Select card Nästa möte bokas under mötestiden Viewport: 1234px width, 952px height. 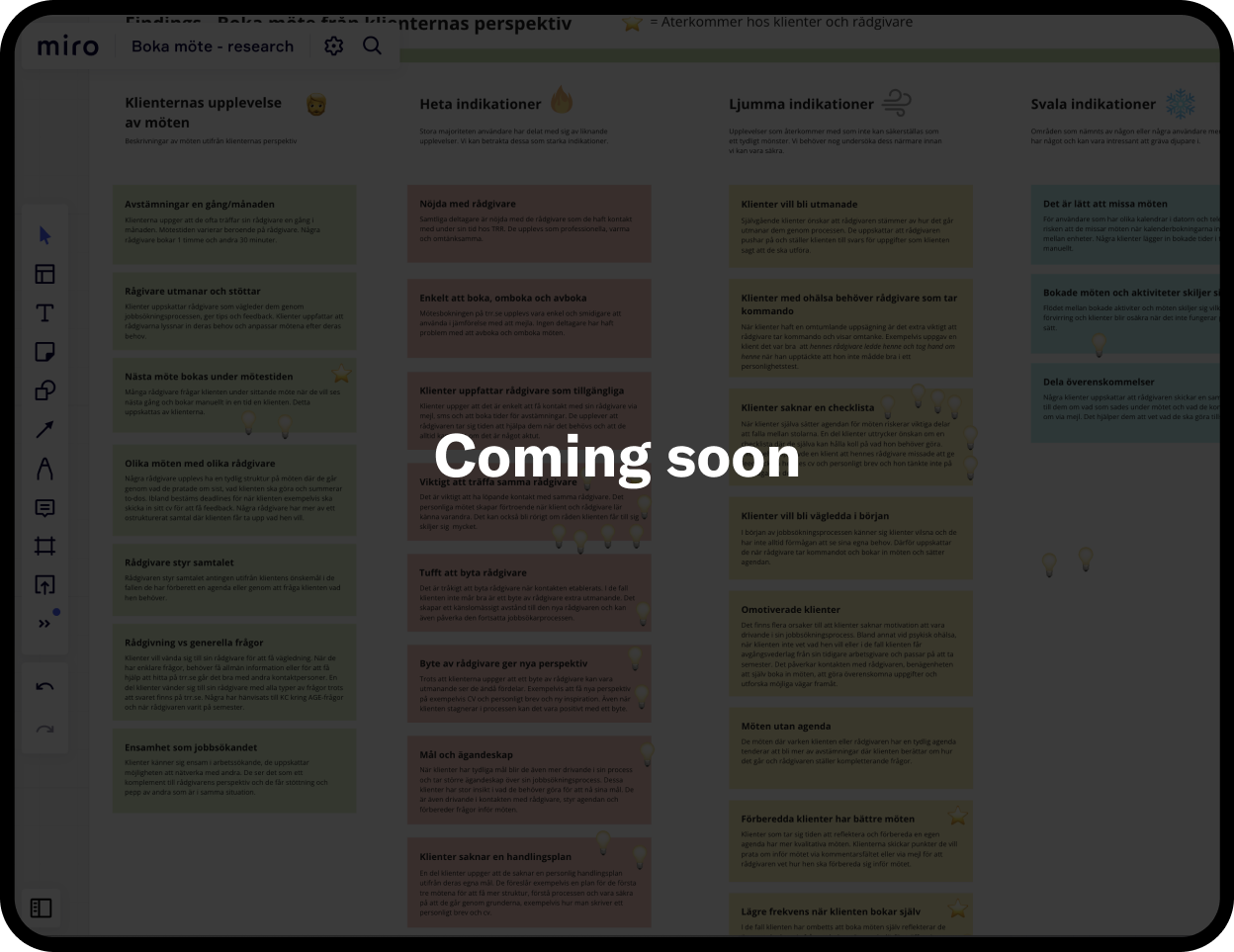pos(234,397)
